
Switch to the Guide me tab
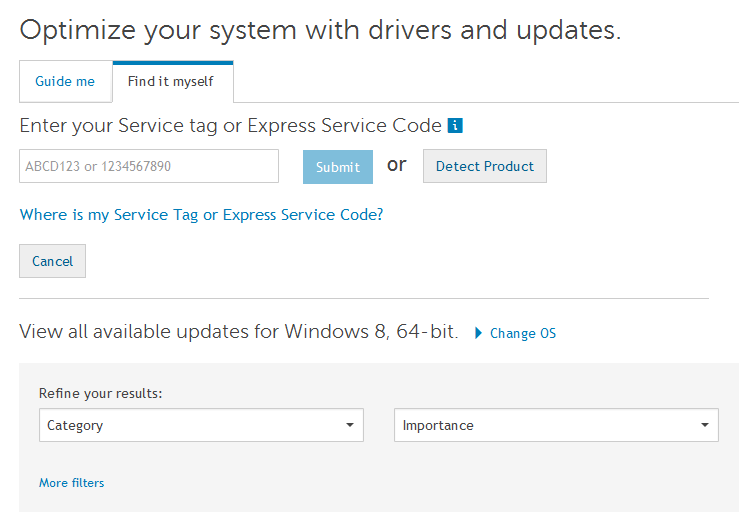(x=65, y=82)
